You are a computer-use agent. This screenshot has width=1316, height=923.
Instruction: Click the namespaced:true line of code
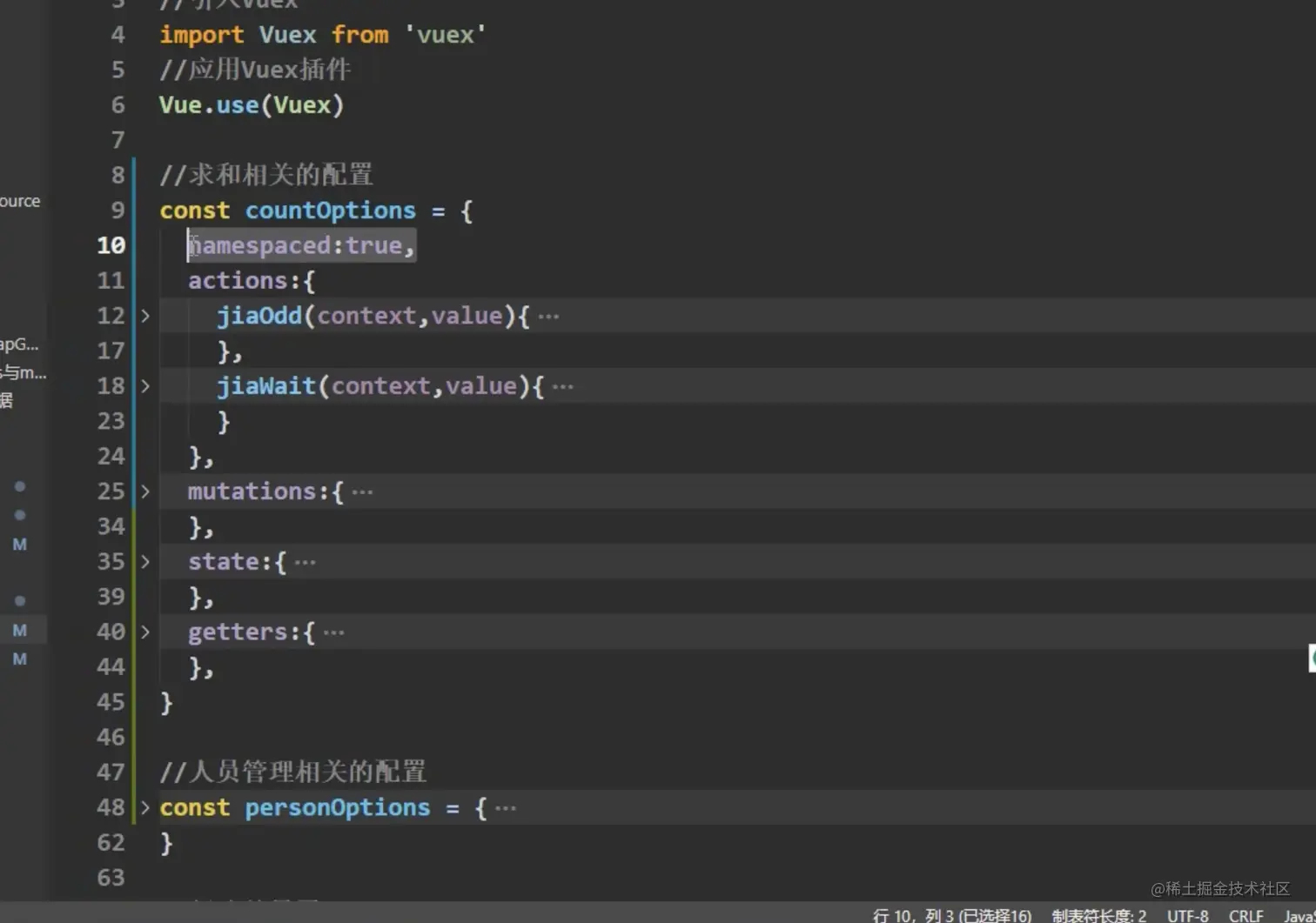(301, 245)
